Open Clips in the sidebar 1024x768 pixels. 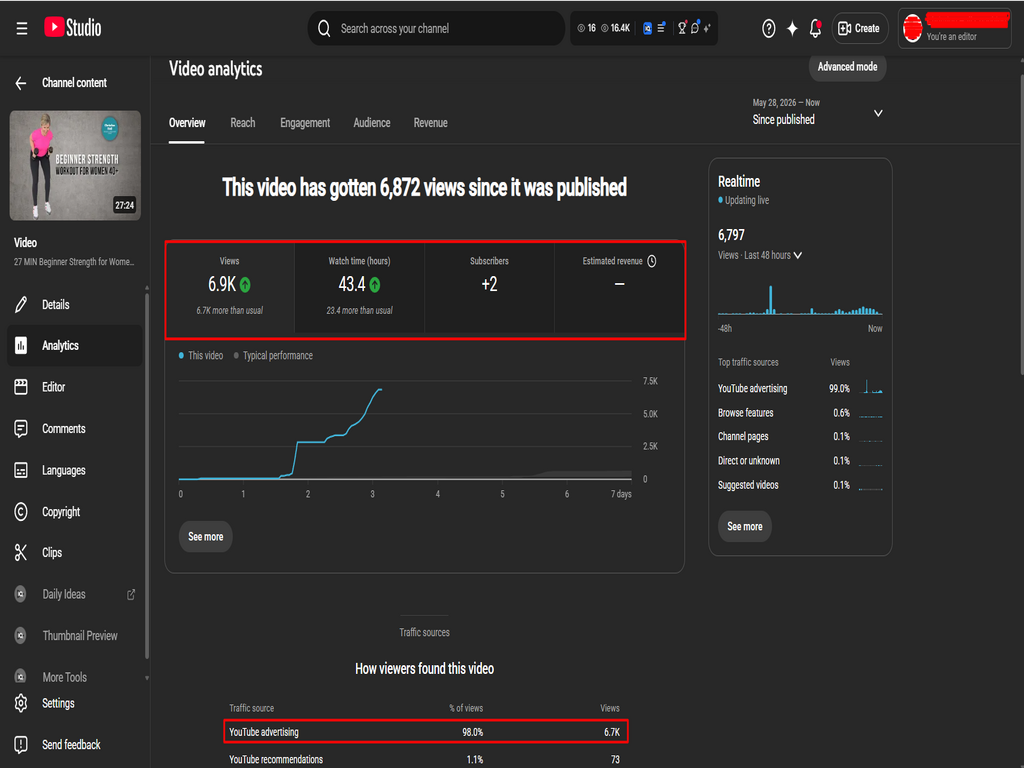(x=74, y=552)
